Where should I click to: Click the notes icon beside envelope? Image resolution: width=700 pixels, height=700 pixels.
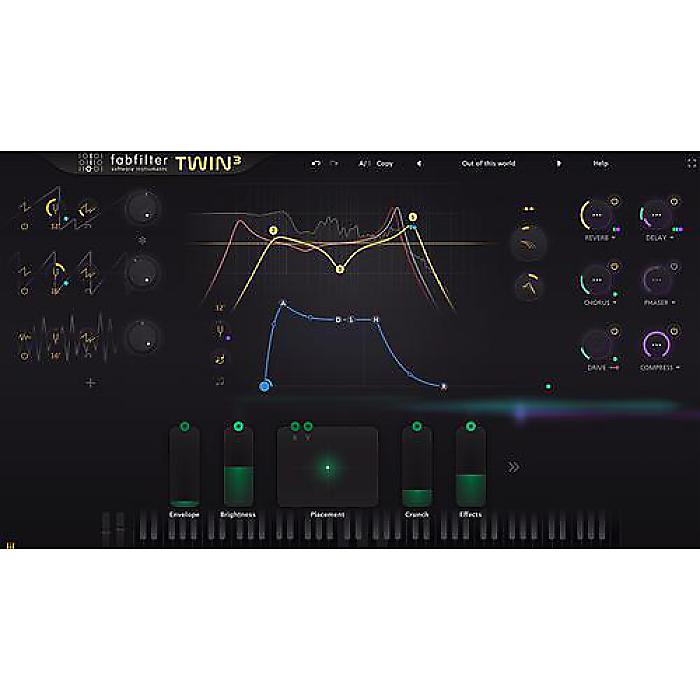coord(219,359)
